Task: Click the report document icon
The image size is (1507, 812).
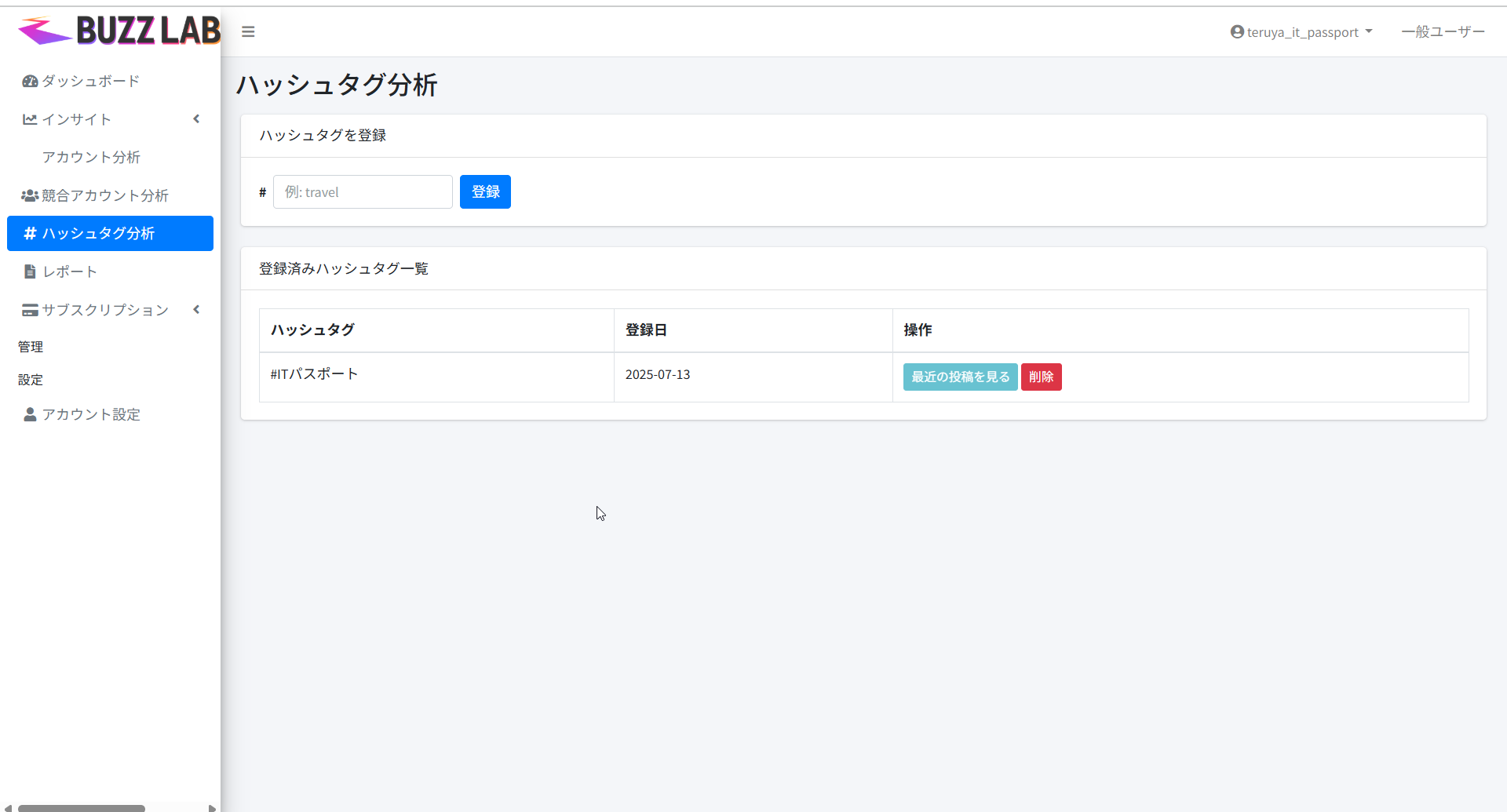Action: point(30,271)
